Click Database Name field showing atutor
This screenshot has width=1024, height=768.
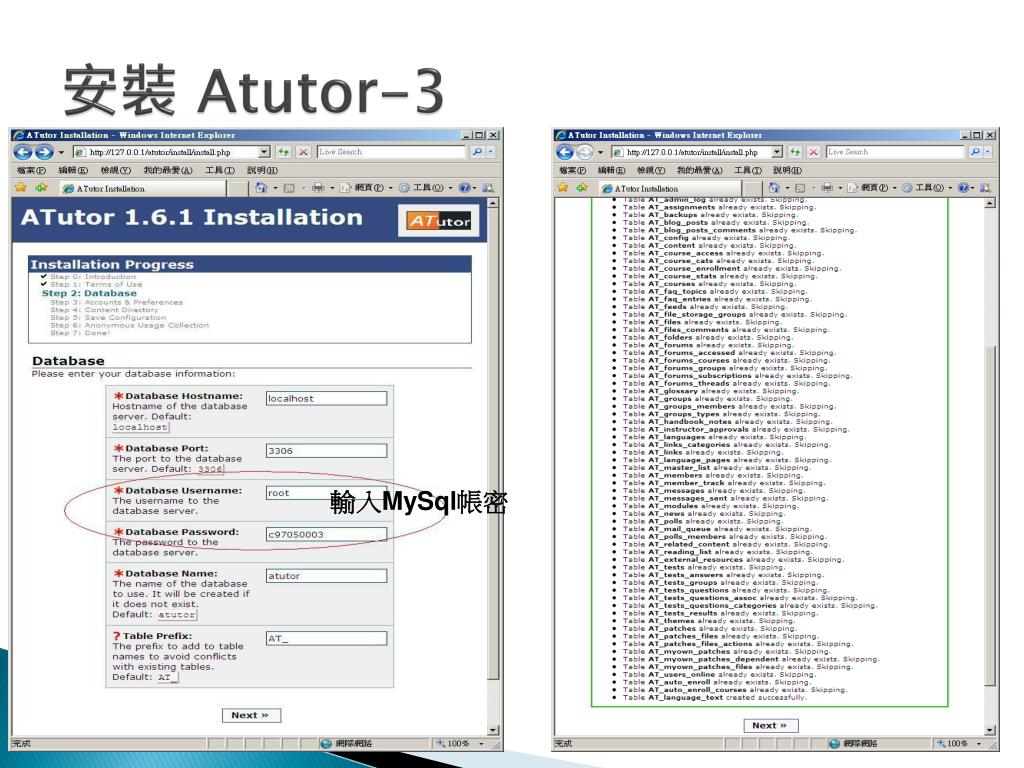click(326, 576)
